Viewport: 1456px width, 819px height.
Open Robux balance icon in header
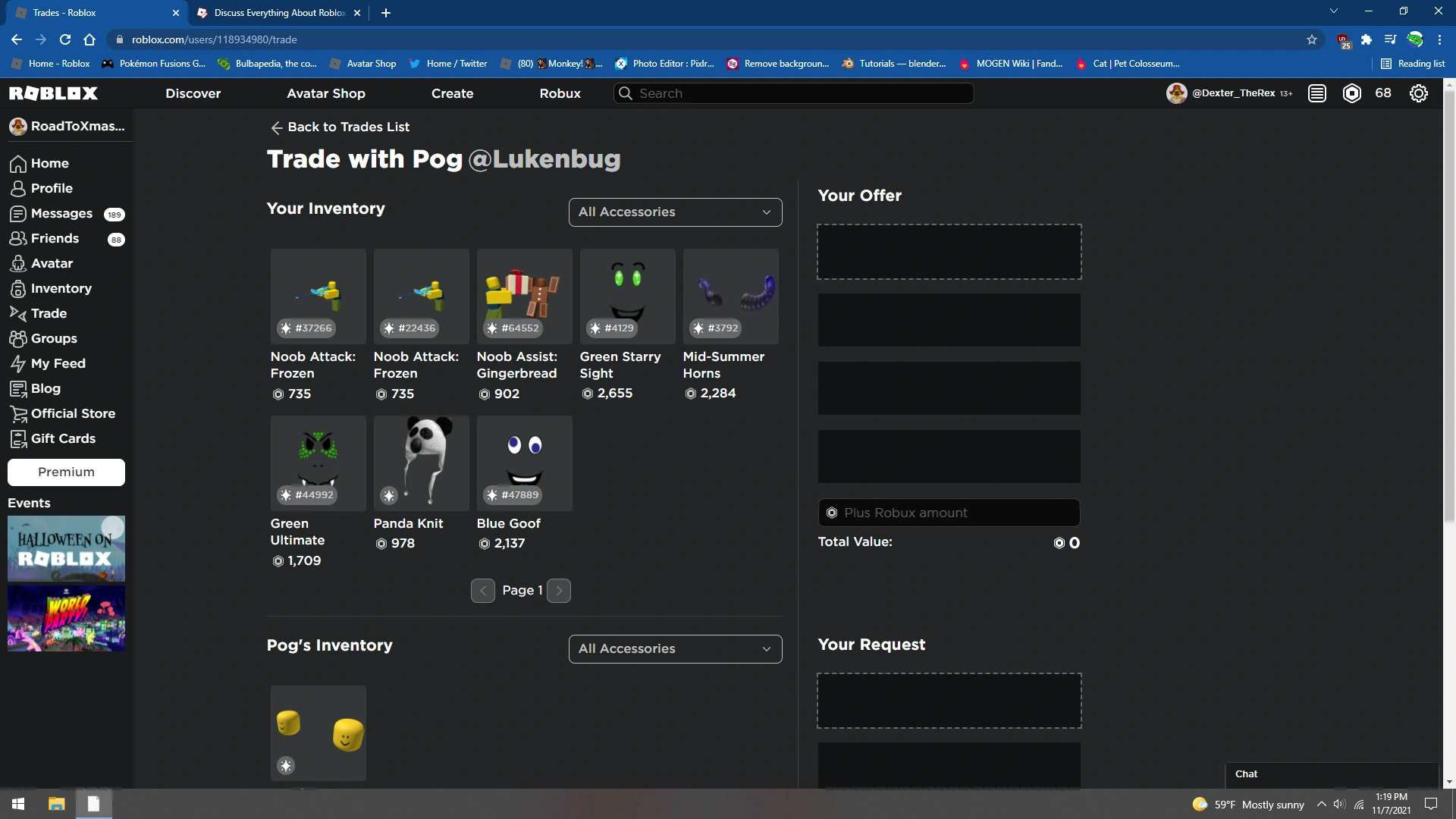tap(1351, 93)
